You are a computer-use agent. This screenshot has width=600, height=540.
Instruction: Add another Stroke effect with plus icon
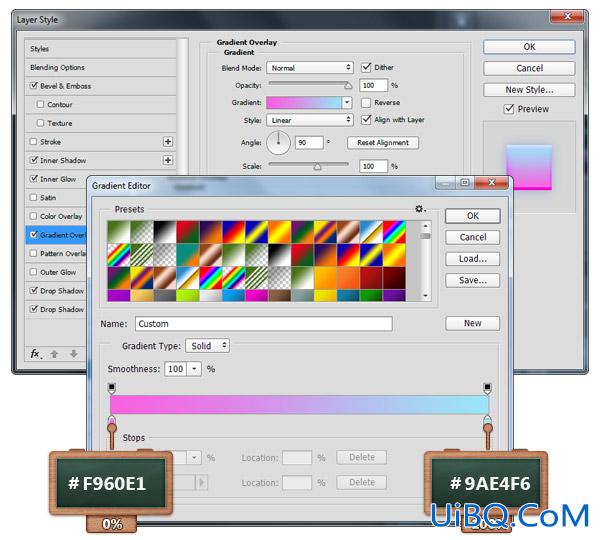pyautogui.click(x=168, y=142)
